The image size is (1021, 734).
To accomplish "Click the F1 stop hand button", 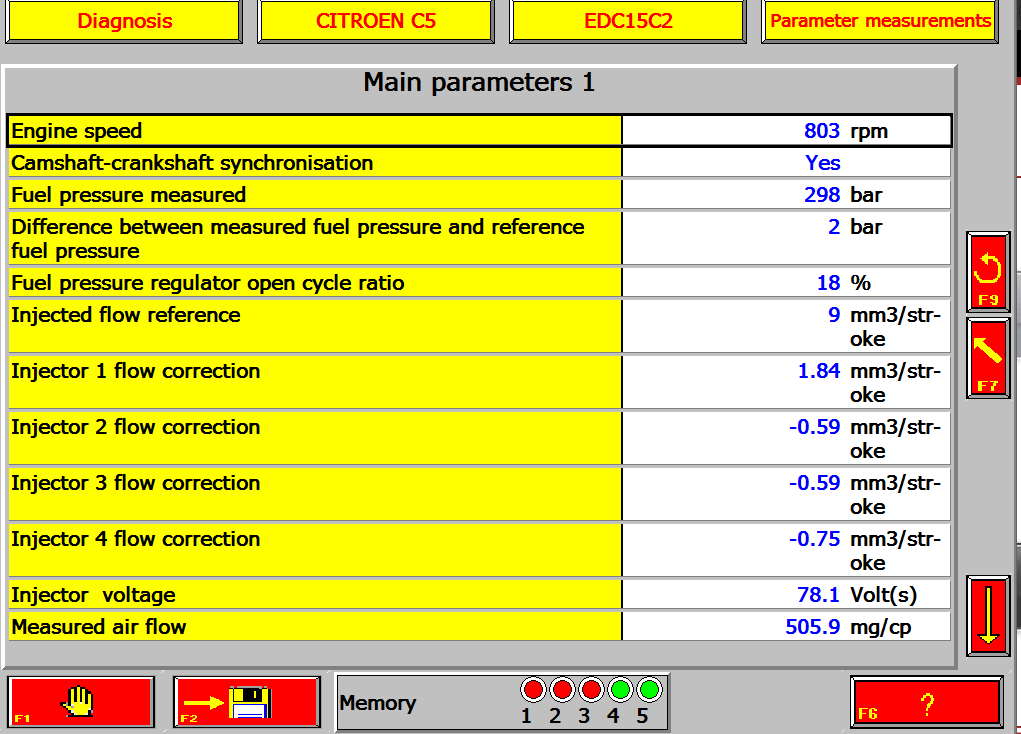I will (81, 701).
